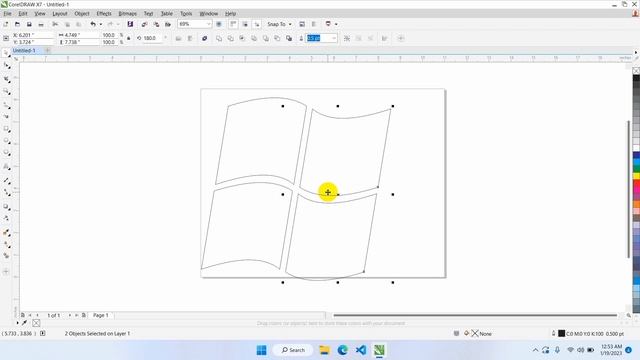Toggle the lock ratio padlock
Image resolution: width=640 pixels, height=360 pixels.
pos(129,38)
